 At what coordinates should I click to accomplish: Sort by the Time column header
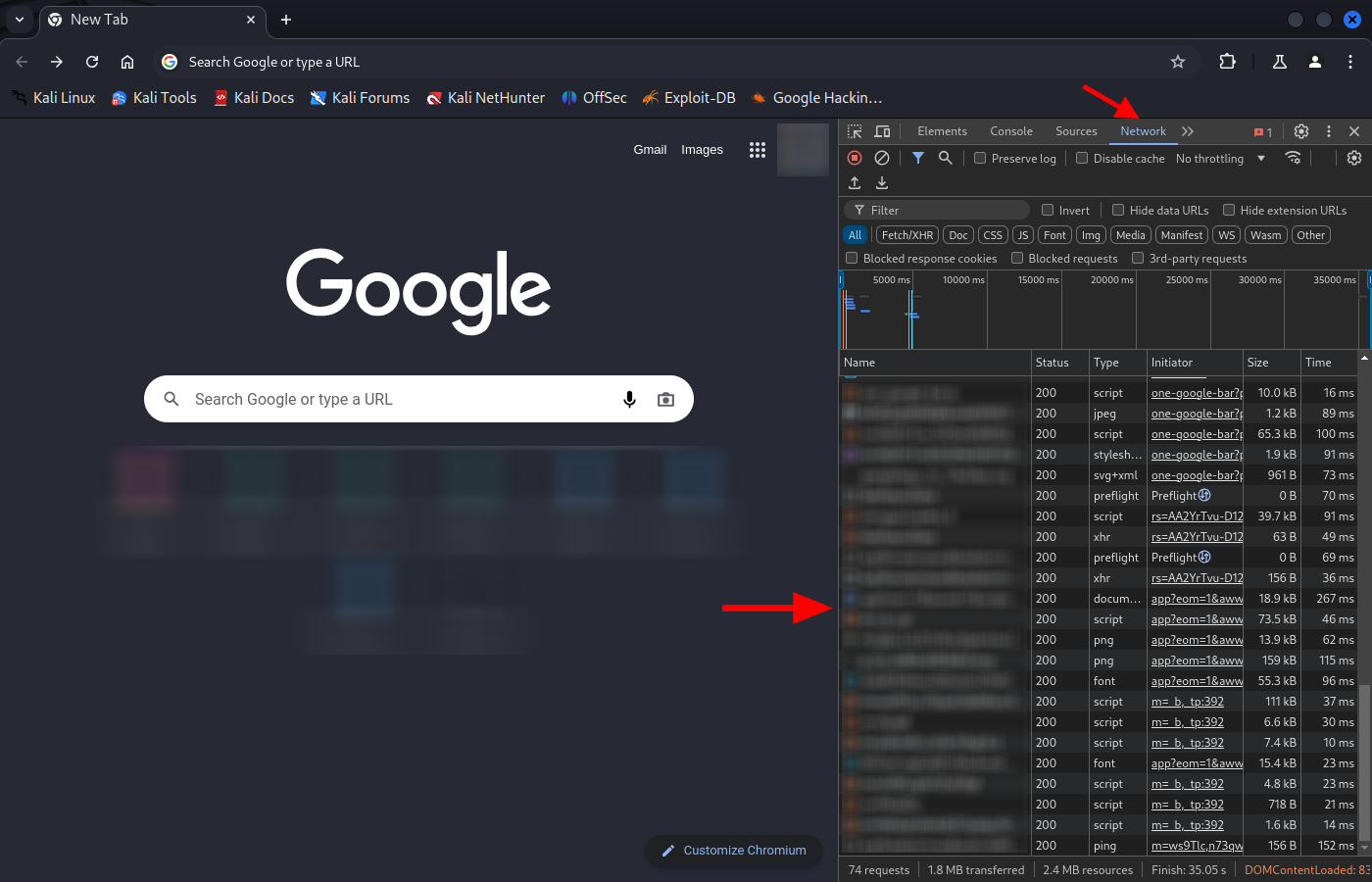coord(1329,363)
